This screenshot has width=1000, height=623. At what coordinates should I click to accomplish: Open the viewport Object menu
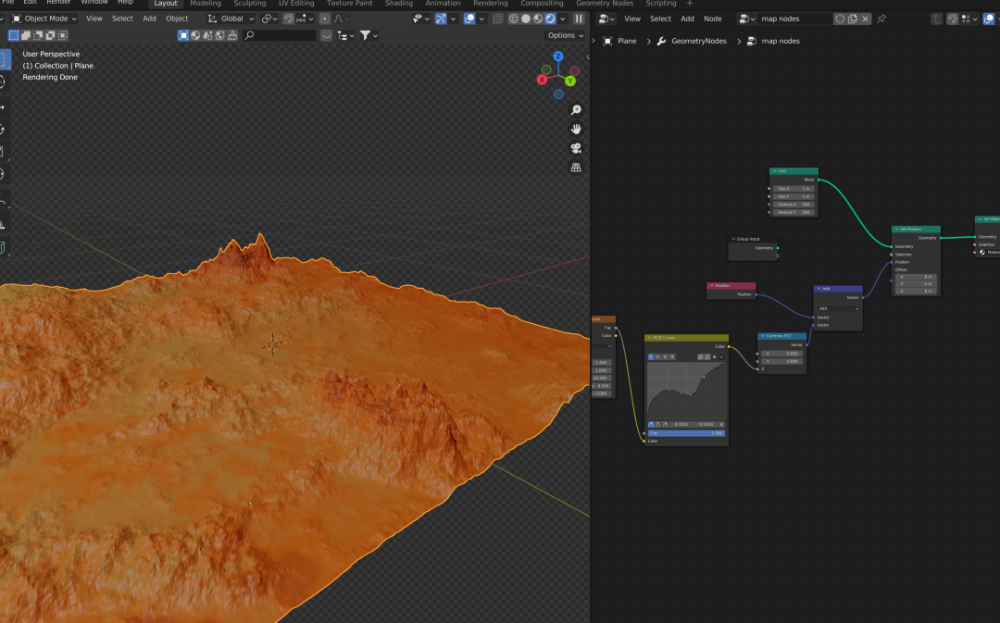coord(177,18)
